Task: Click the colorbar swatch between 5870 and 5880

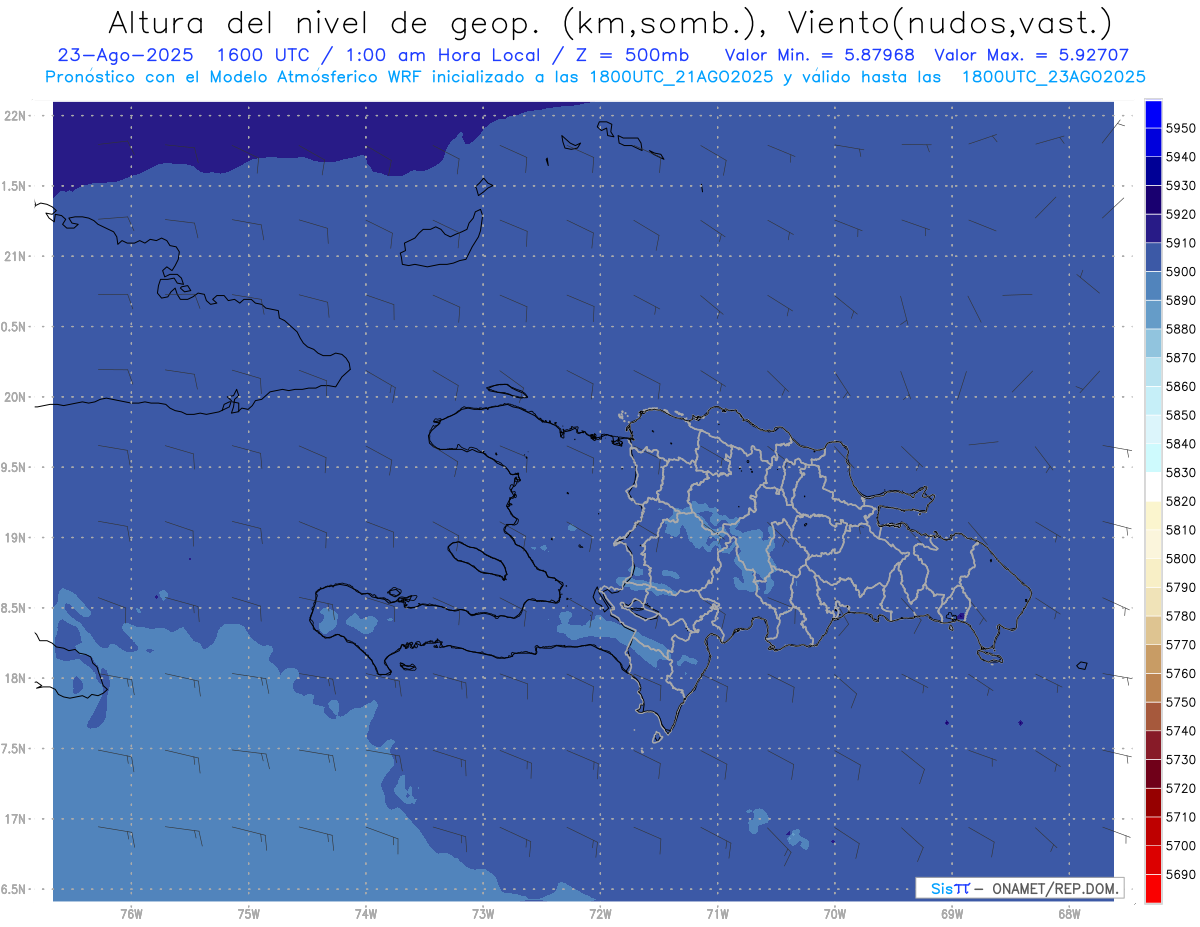Action: 1153,344
